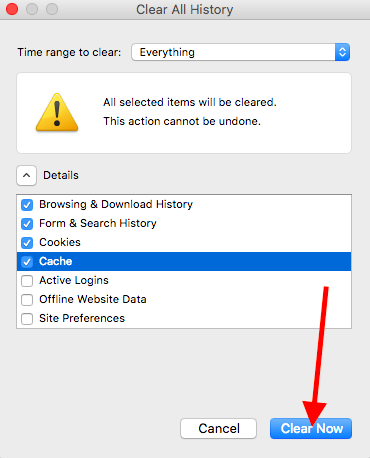Uncheck the Cookies checkbox

click(27, 243)
